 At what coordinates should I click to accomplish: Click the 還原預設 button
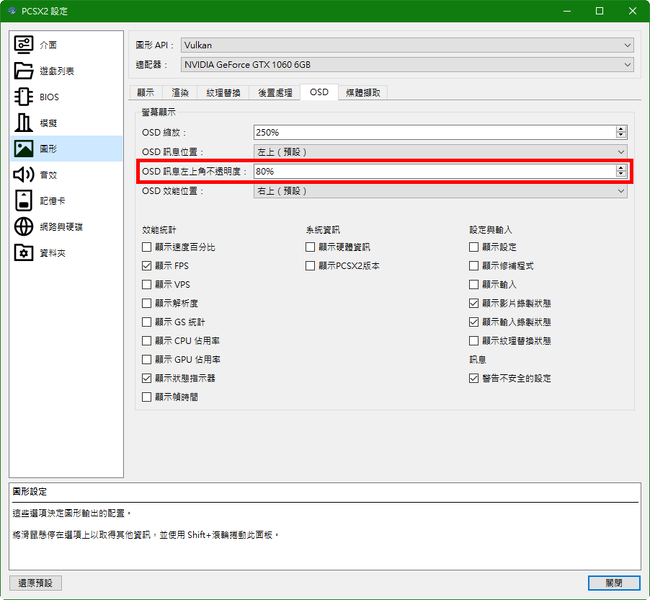click(35, 583)
